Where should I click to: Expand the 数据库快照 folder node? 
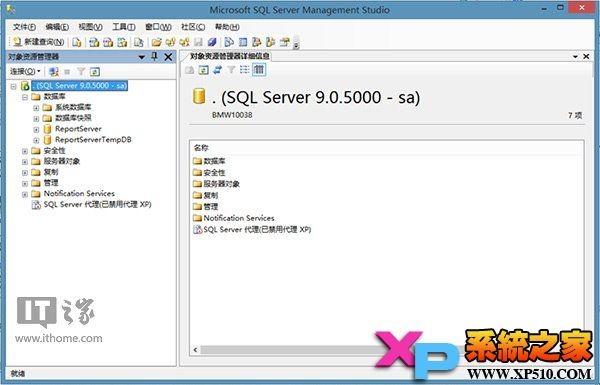click(36, 119)
